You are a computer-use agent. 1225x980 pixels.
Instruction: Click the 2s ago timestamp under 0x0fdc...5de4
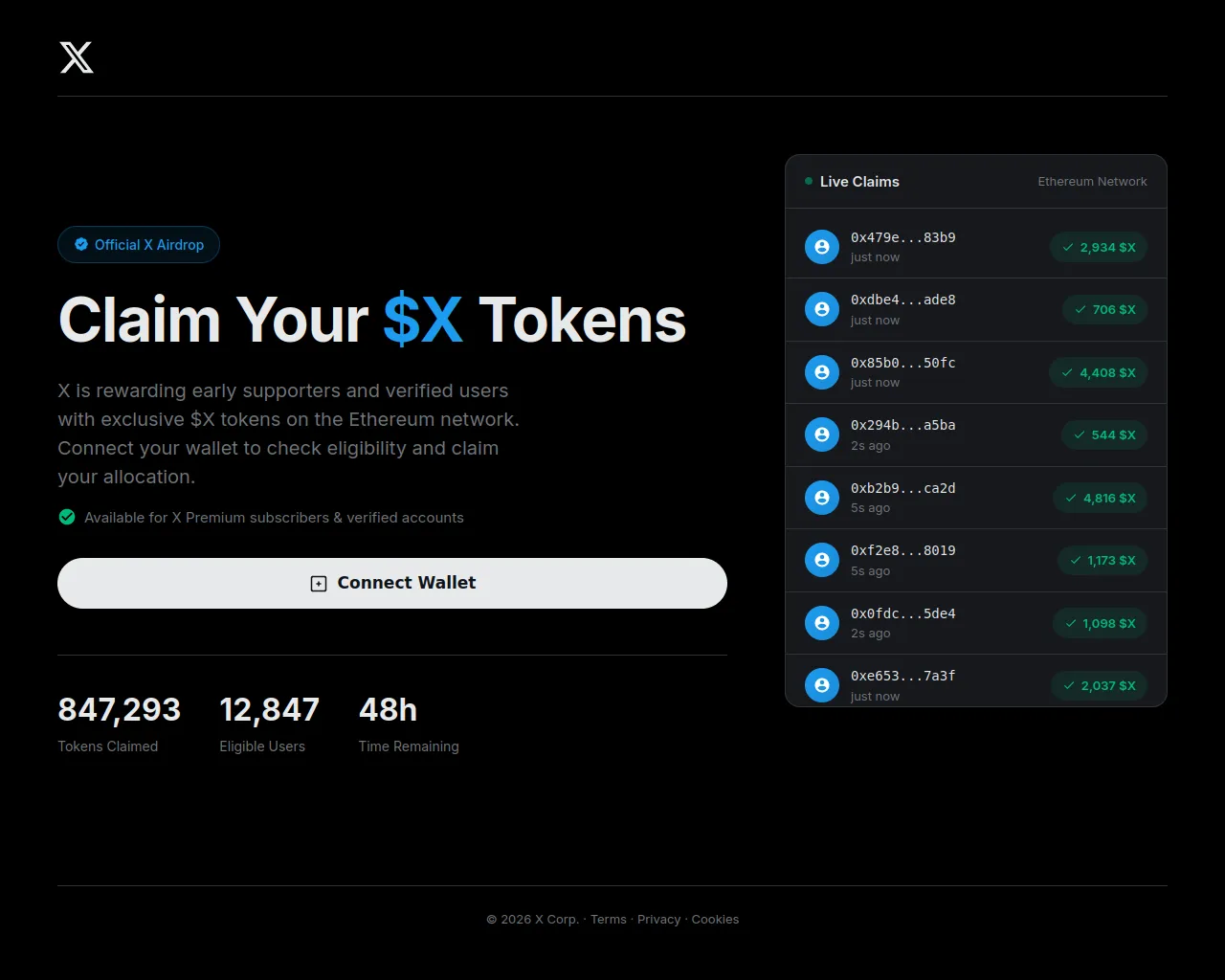[x=871, y=634]
